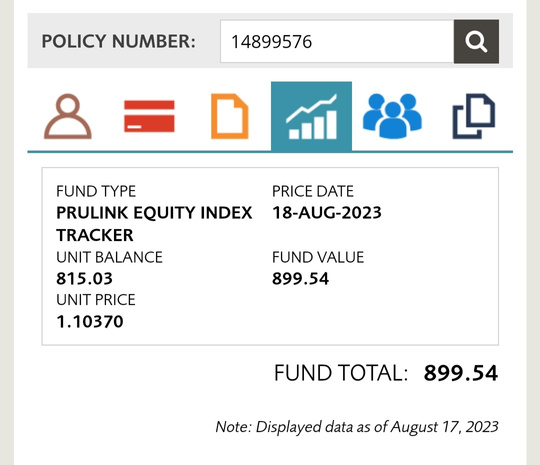Select PRULINK EQUITY INDEX TRACKER fund name
This screenshot has height=465, width=540.
154,224
